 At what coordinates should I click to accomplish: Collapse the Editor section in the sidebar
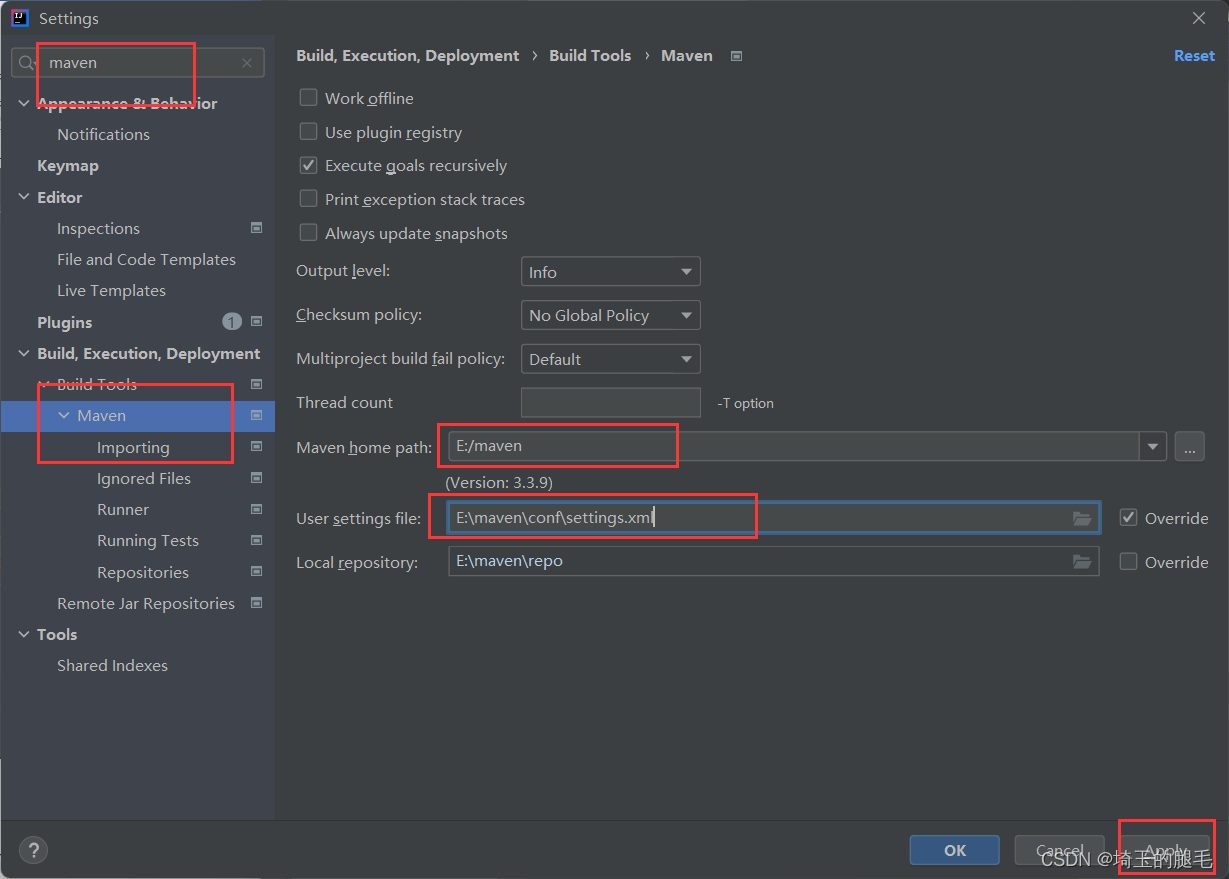point(24,197)
